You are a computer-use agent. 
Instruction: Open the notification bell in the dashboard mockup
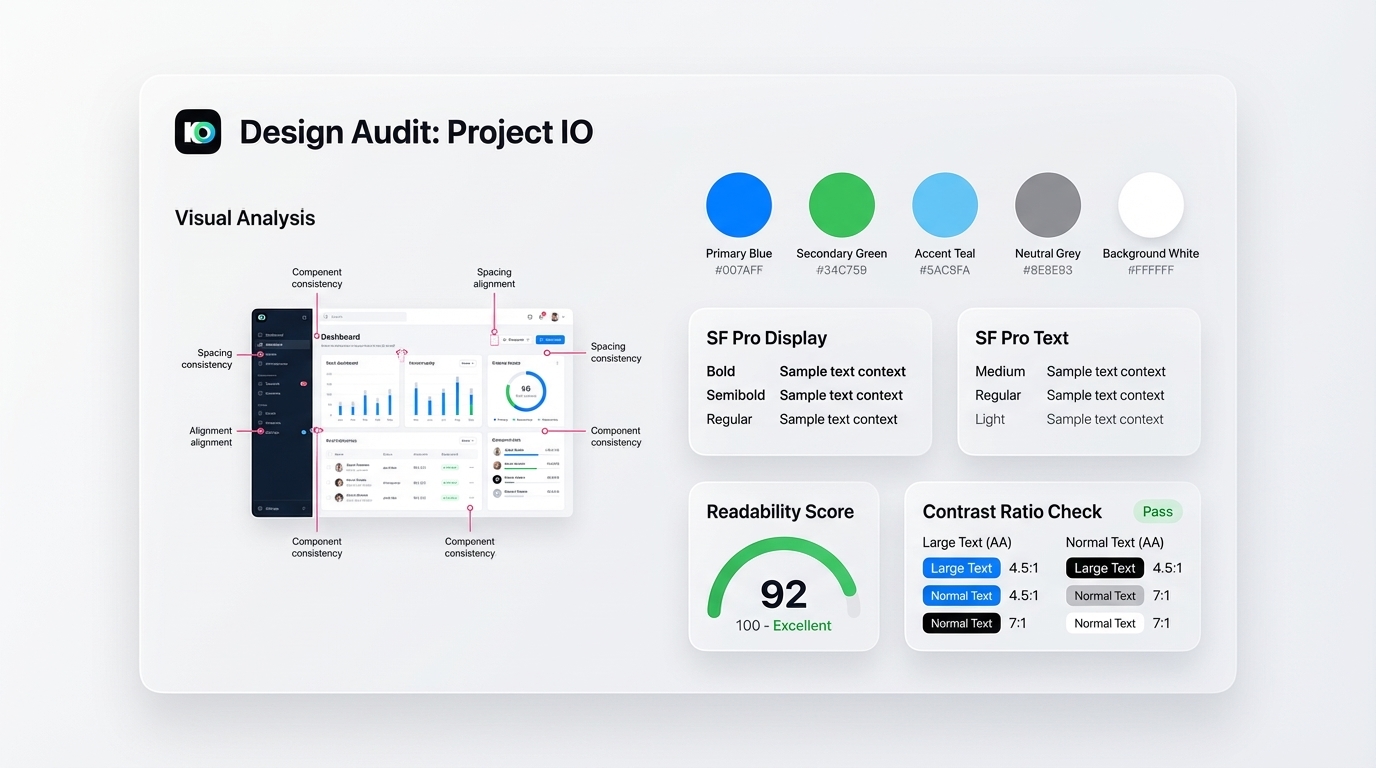tap(541, 317)
